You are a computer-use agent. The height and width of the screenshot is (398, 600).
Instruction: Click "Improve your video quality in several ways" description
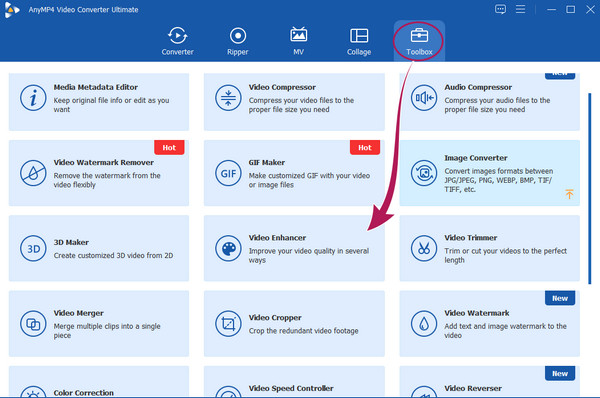tap(309, 256)
